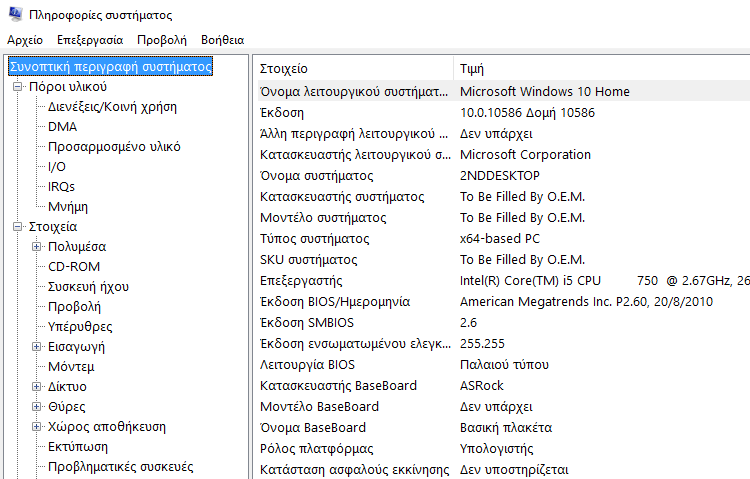Click the Microsoft Corporation value

coord(525,155)
